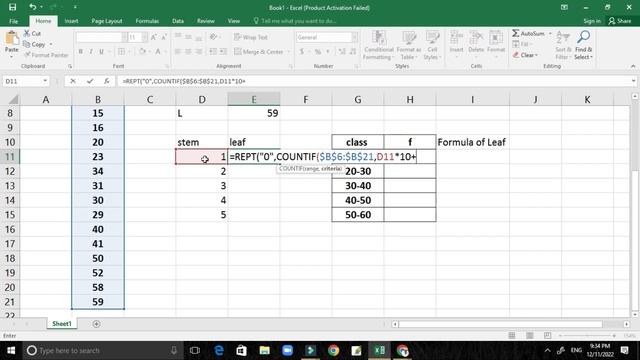Viewport: 640px width, 360px height.
Task: Confirm formula with the checkmark icon
Action: pyautogui.click(x=90, y=81)
